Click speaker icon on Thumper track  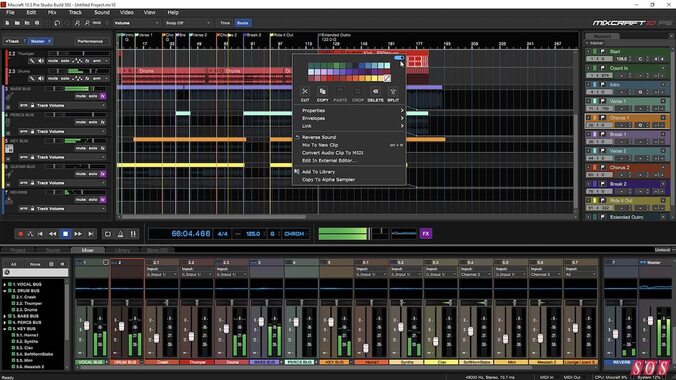pos(41,61)
